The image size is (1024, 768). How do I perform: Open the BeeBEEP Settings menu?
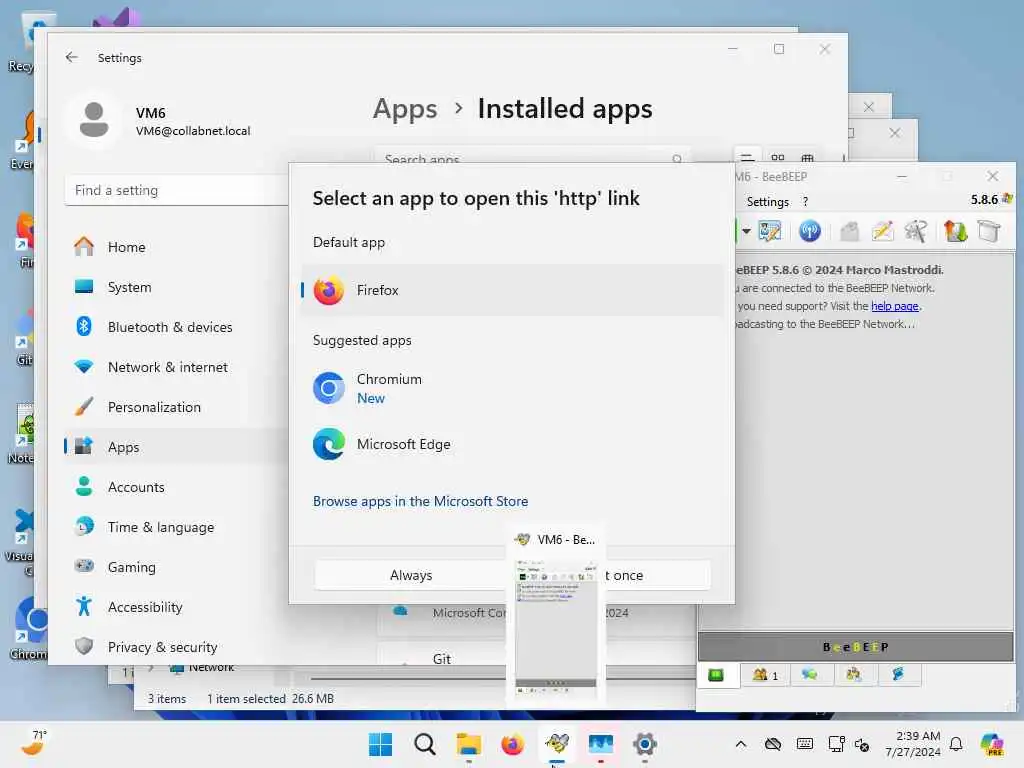[767, 202]
